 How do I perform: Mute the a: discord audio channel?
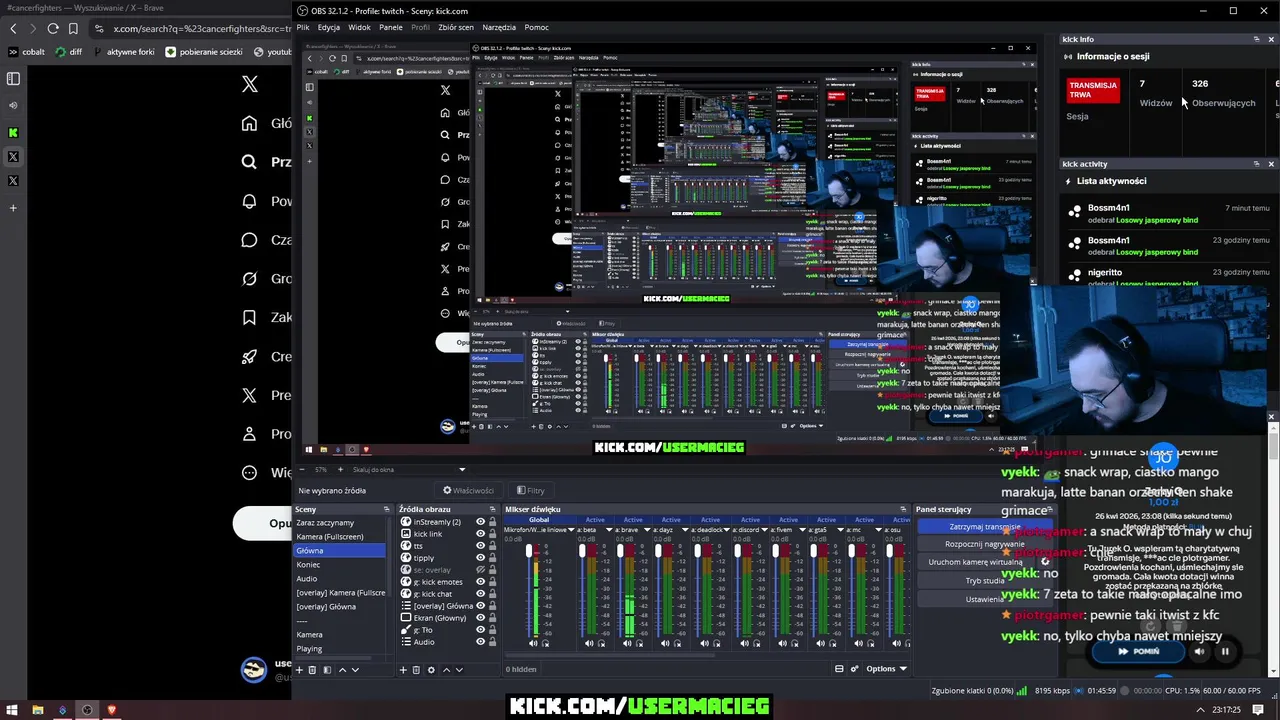click(x=744, y=644)
